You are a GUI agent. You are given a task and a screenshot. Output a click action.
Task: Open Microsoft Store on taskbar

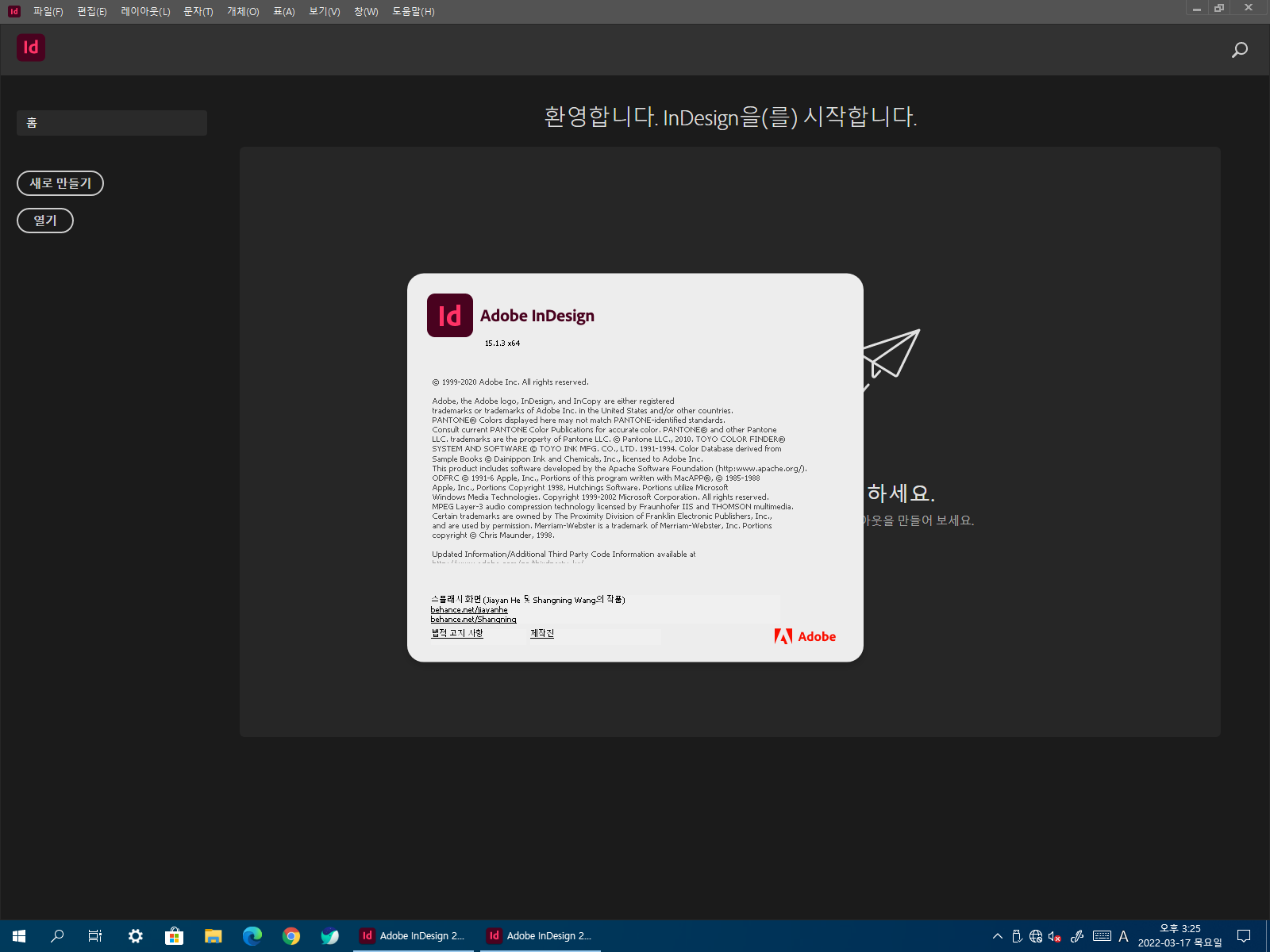175,936
